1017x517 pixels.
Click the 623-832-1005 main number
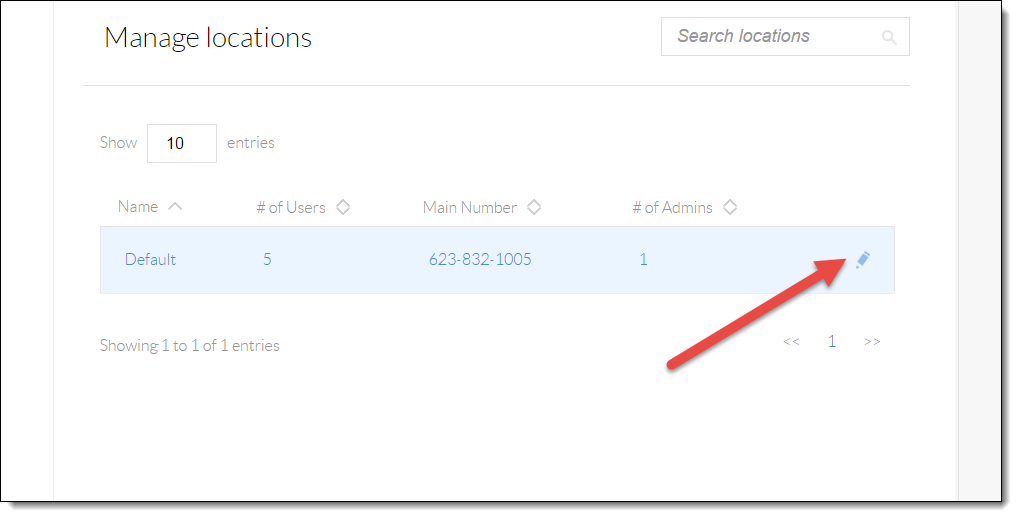click(x=480, y=259)
